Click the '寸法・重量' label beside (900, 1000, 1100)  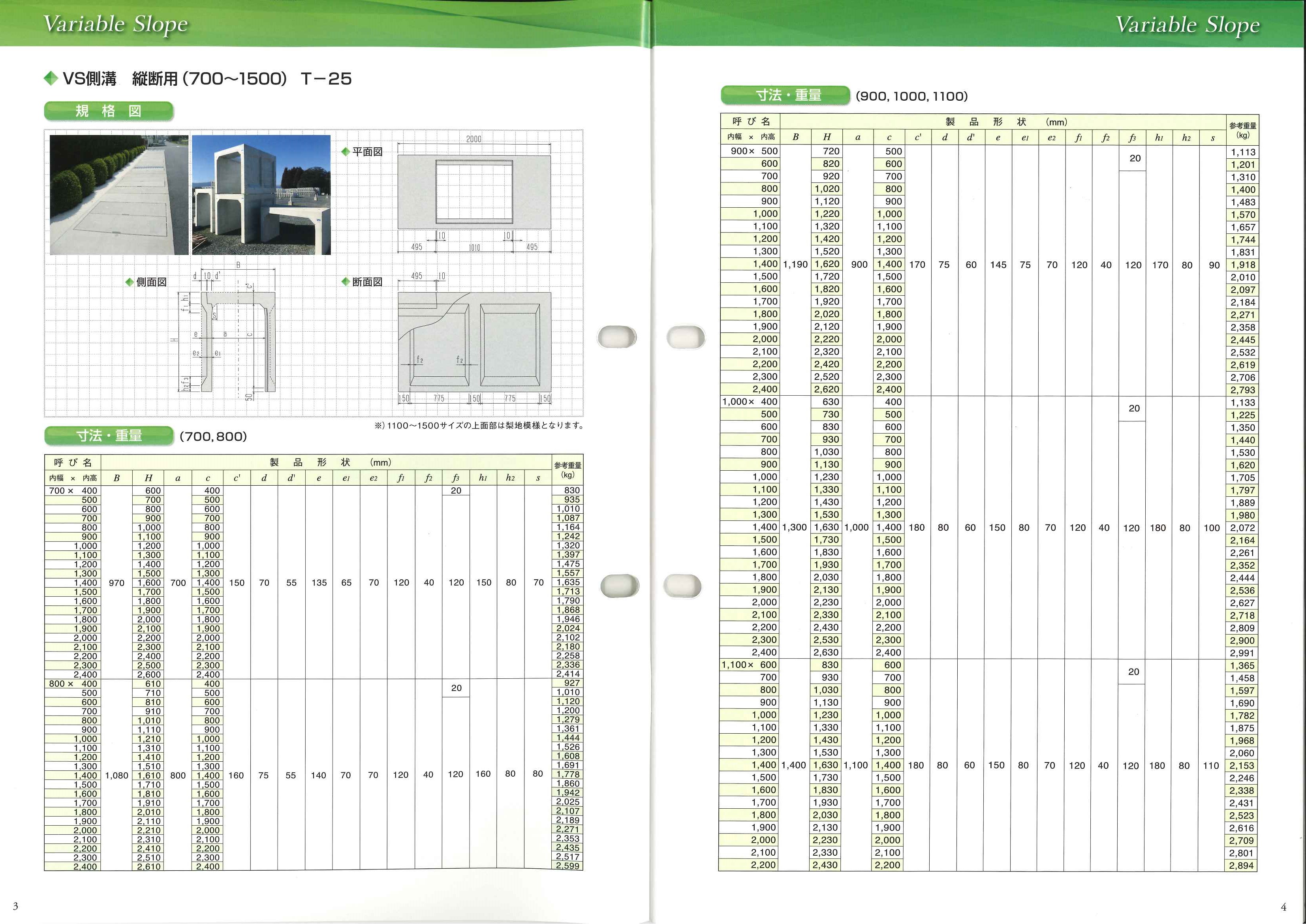click(785, 95)
